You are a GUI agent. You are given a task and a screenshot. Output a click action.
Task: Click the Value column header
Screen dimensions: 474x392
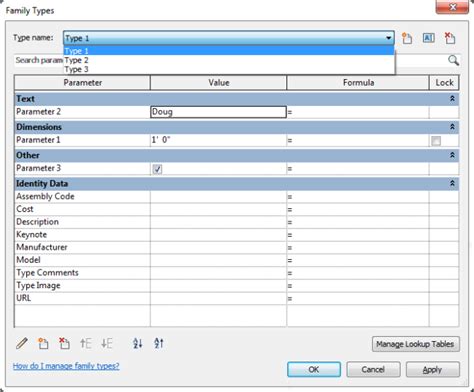click(x=218, y=83)
